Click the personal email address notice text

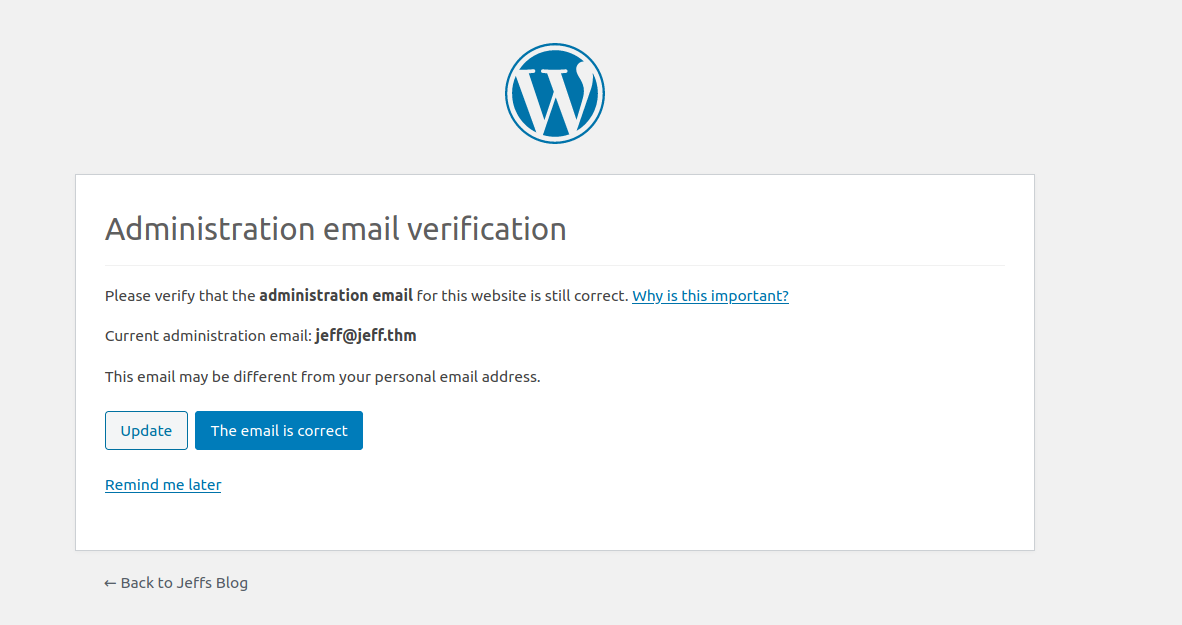pos(323,376)
